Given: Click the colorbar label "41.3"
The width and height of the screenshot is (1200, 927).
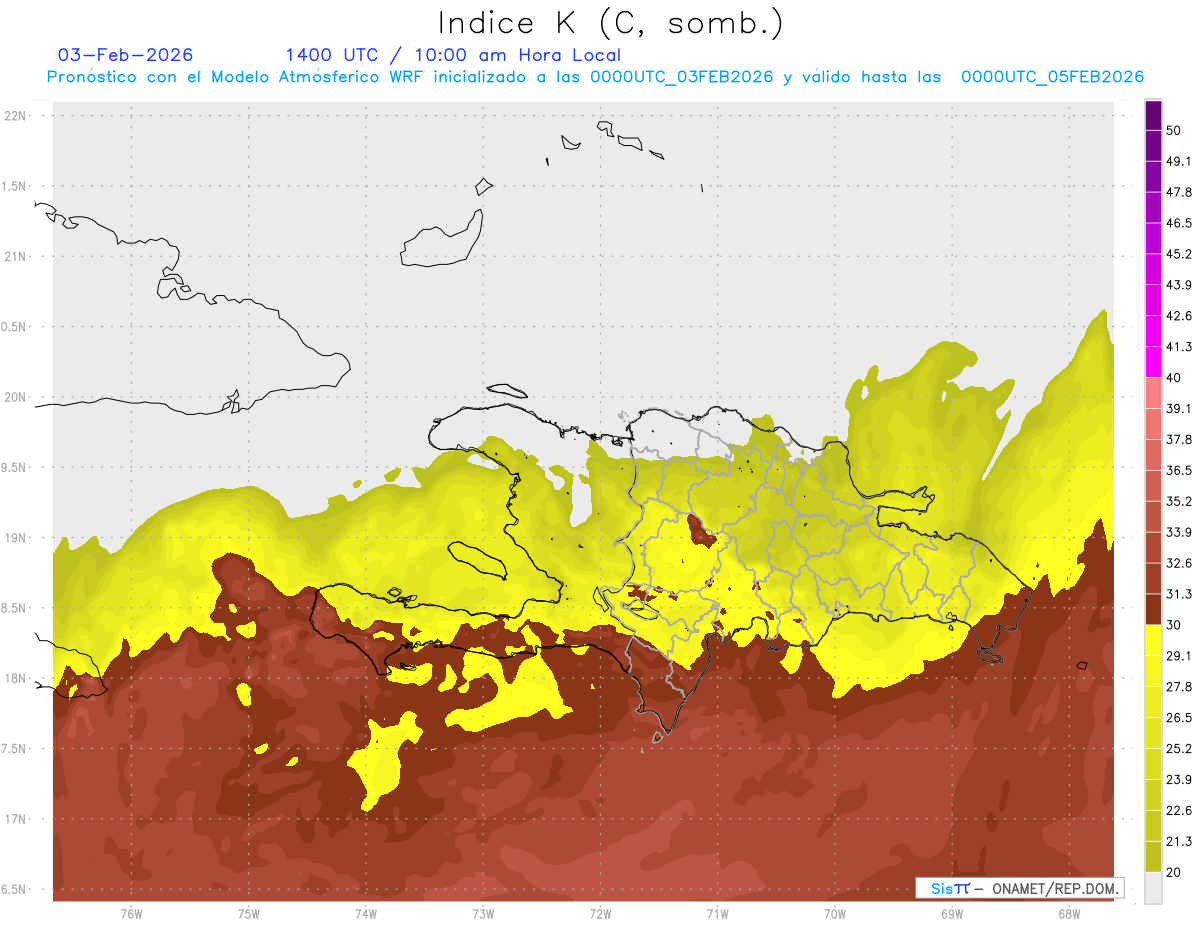Looking at the screenshot, I should 1179,347.
